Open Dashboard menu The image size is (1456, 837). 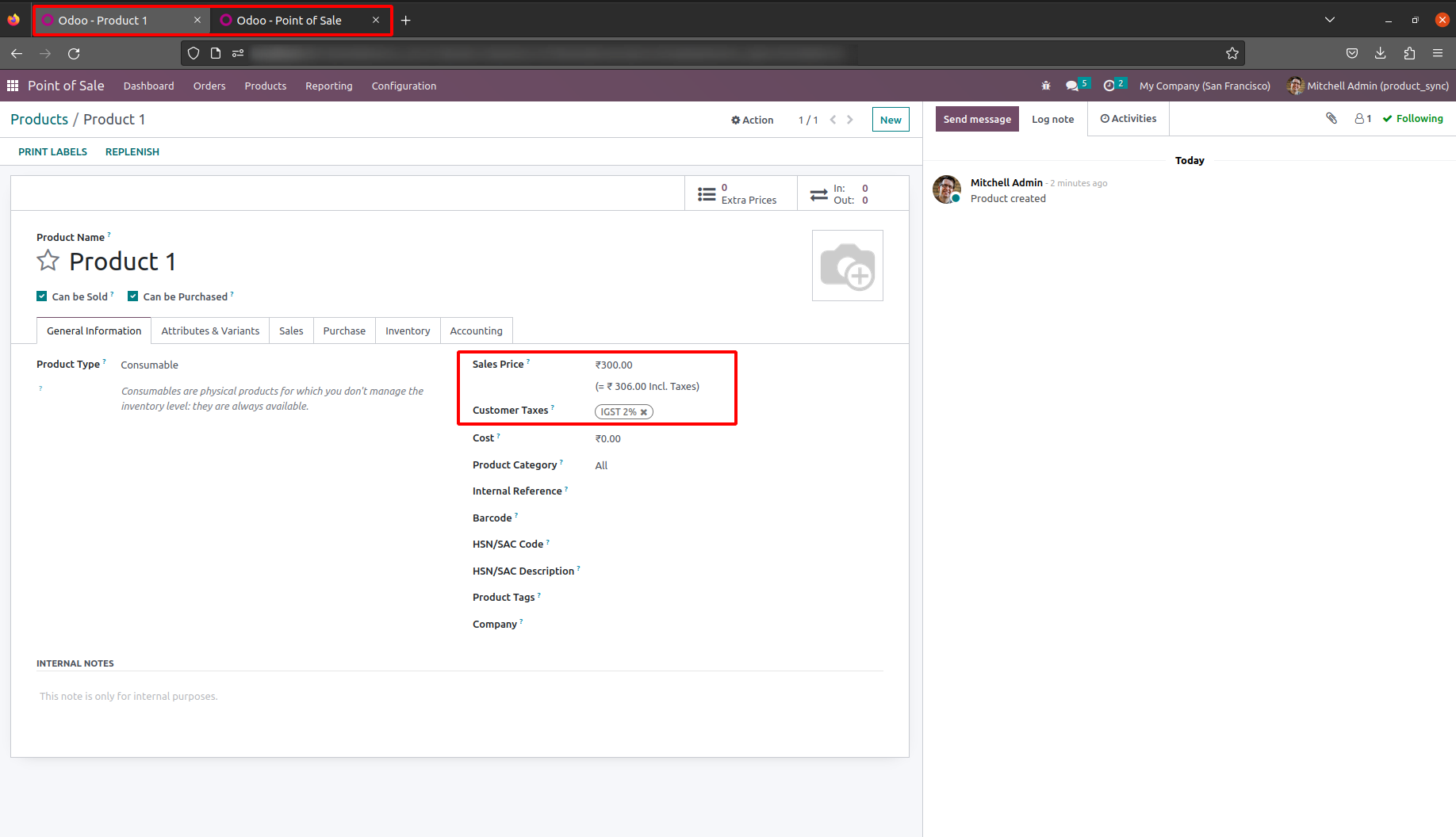[149, 86]
